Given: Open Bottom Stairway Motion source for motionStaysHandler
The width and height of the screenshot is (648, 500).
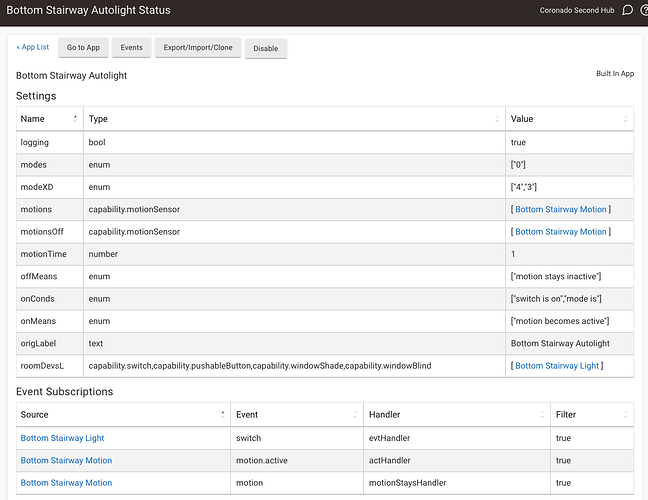Looking at the screenshot, I should click(x=66, y=483).
